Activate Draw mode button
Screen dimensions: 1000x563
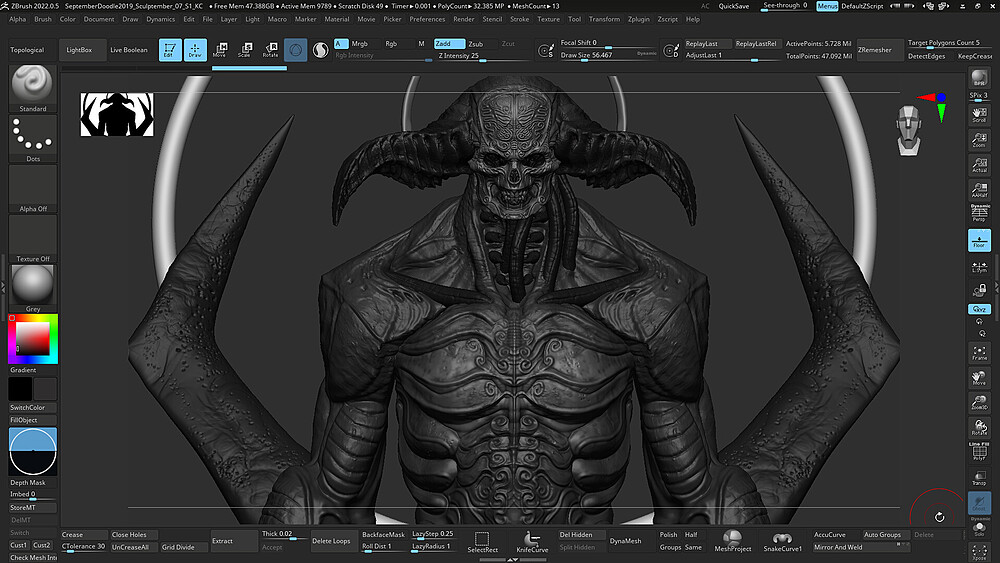point(195,50)
